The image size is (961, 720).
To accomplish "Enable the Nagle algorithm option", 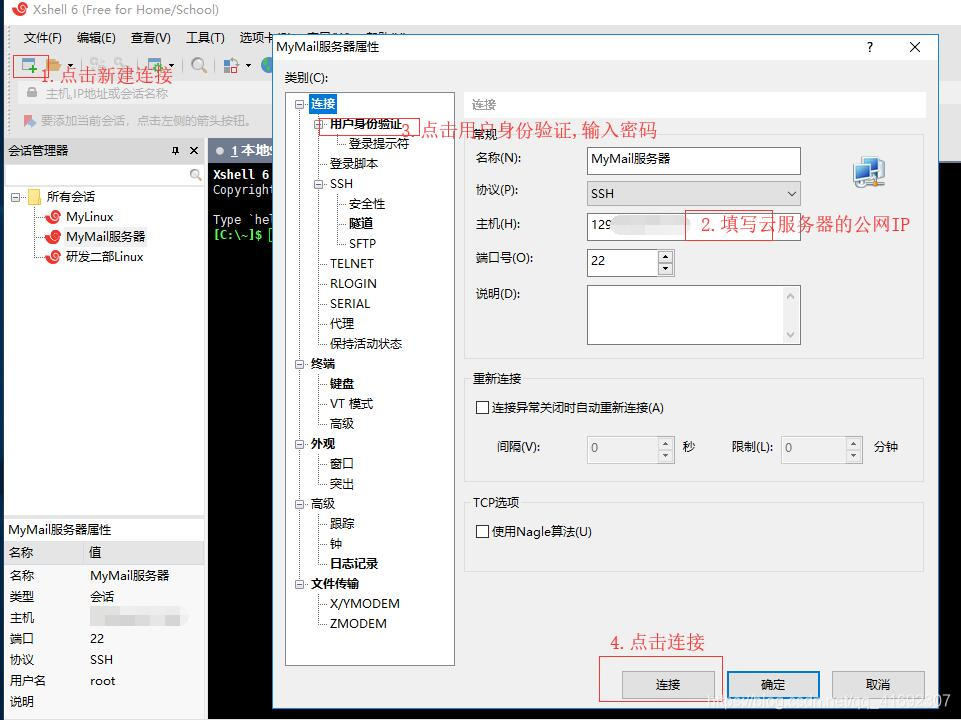I will click(x=482, y=530).
